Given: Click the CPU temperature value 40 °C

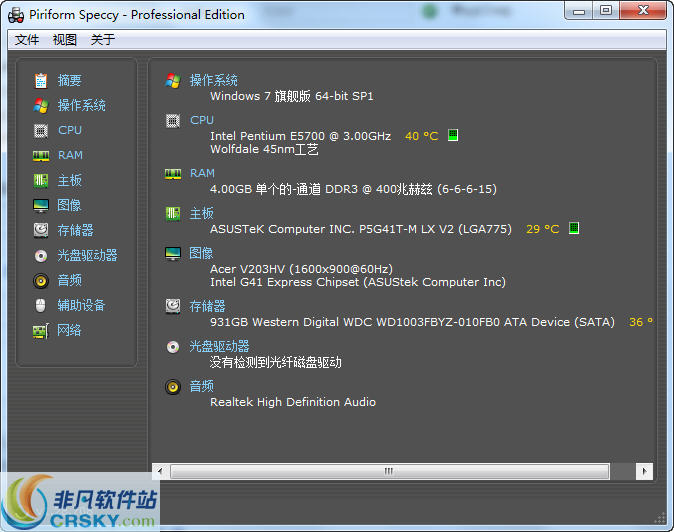Looking at the screenshot, I should tap(422, 136).
